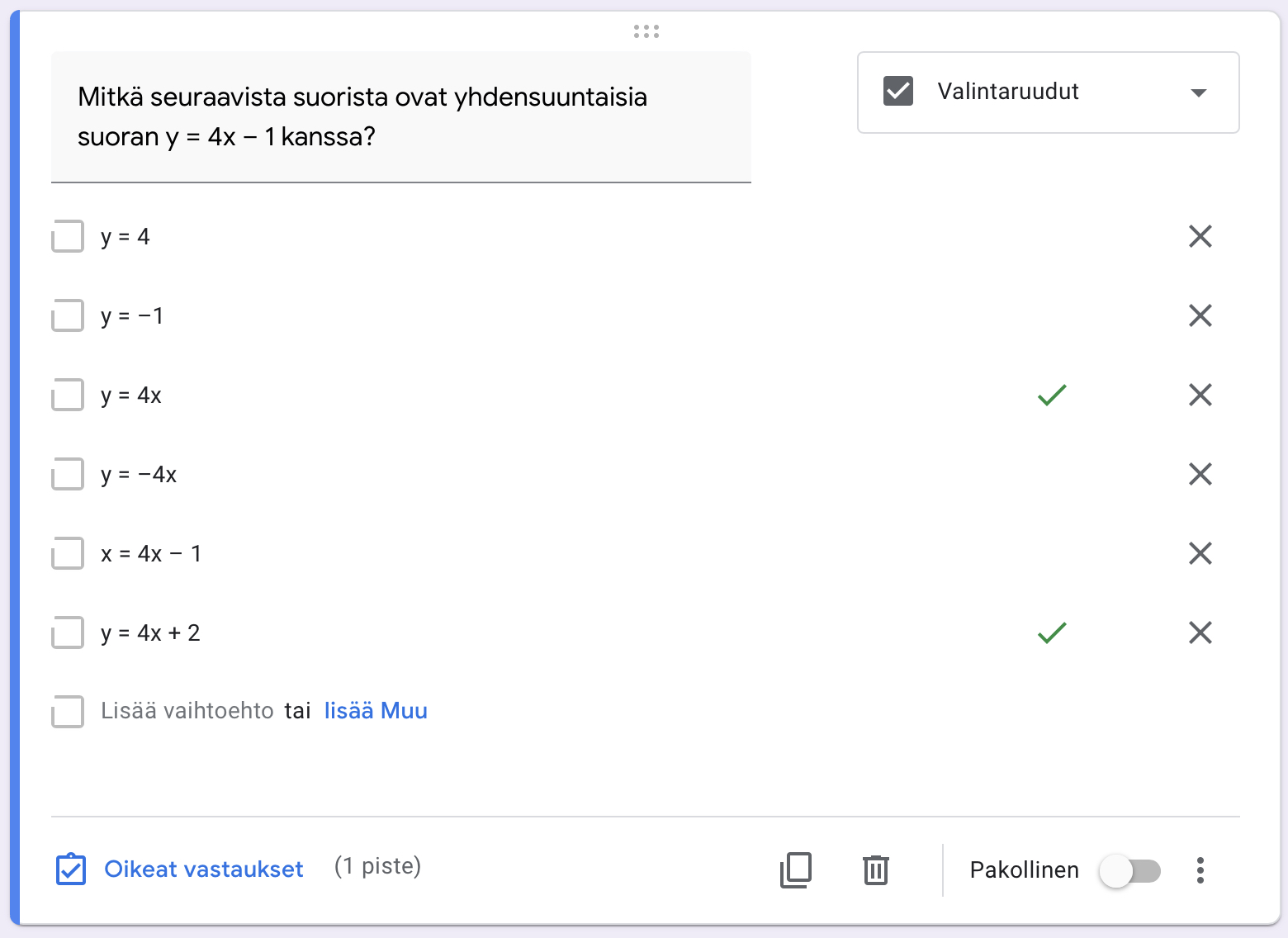Select the checkbox for y = −4x

[x=68, y=474]
